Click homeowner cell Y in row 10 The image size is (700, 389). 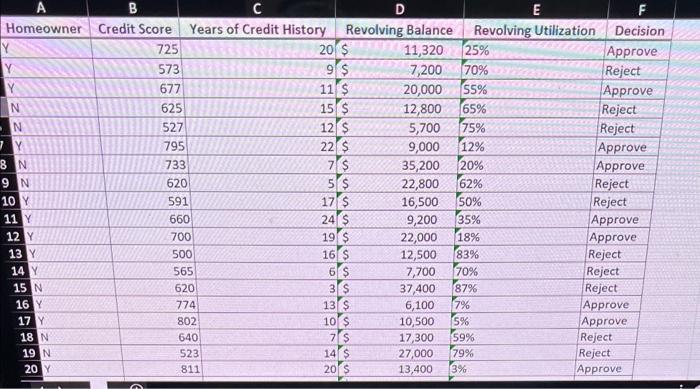coord(63,201)
